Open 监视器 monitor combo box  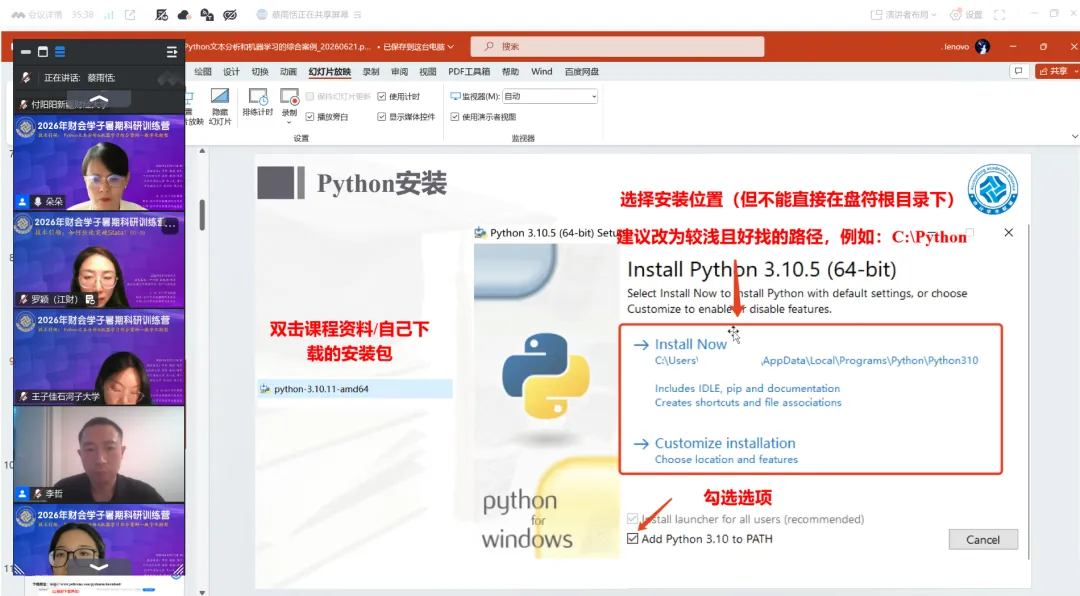(x=550, y=96)
